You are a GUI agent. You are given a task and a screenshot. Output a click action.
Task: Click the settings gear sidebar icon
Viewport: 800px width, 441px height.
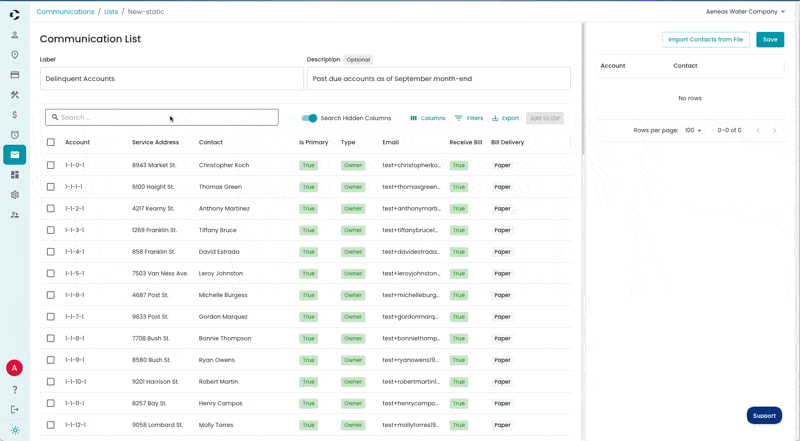pos(15,194)
